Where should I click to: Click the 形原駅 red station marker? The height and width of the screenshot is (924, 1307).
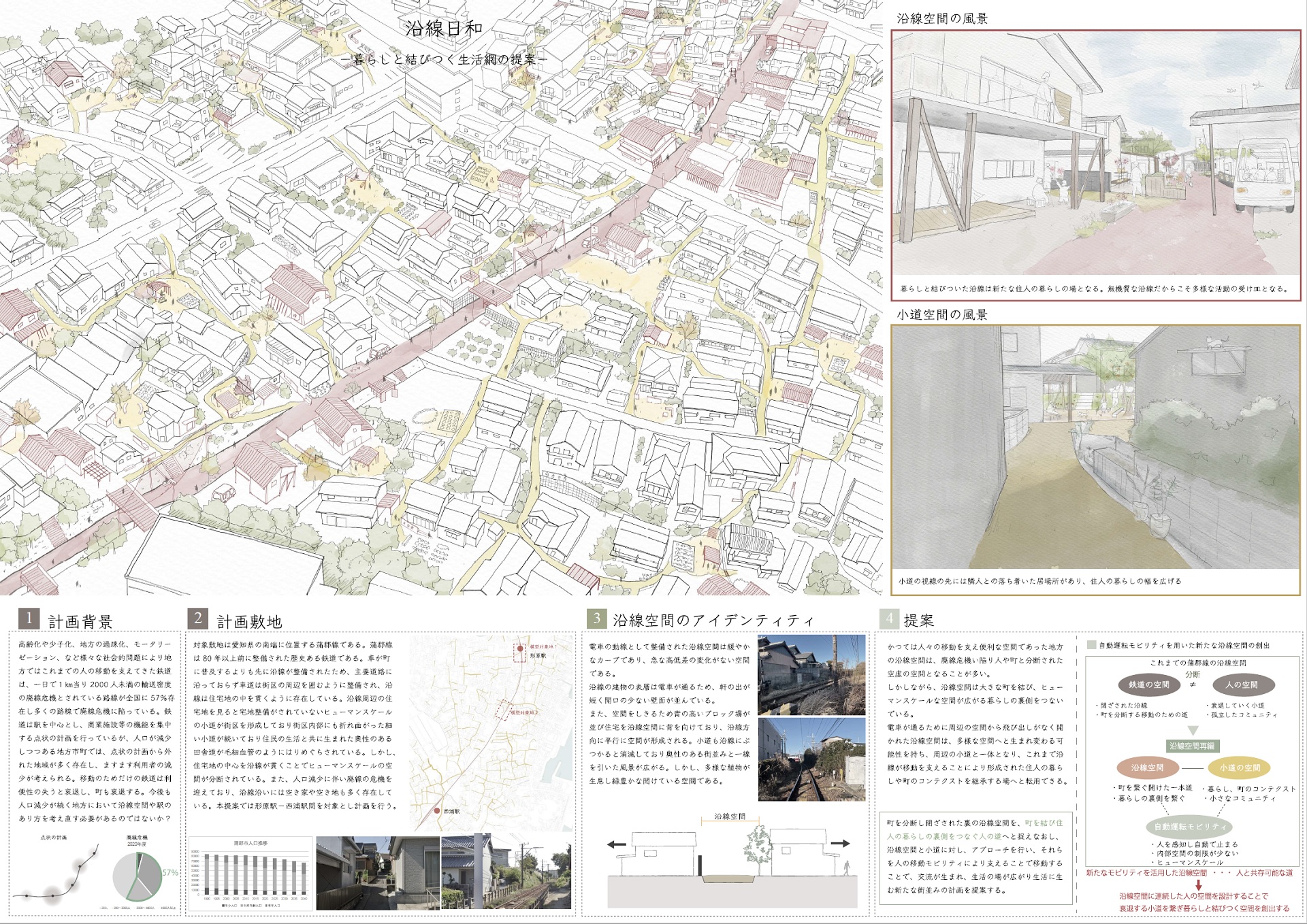pyautogui.click(x=520, y=649)
